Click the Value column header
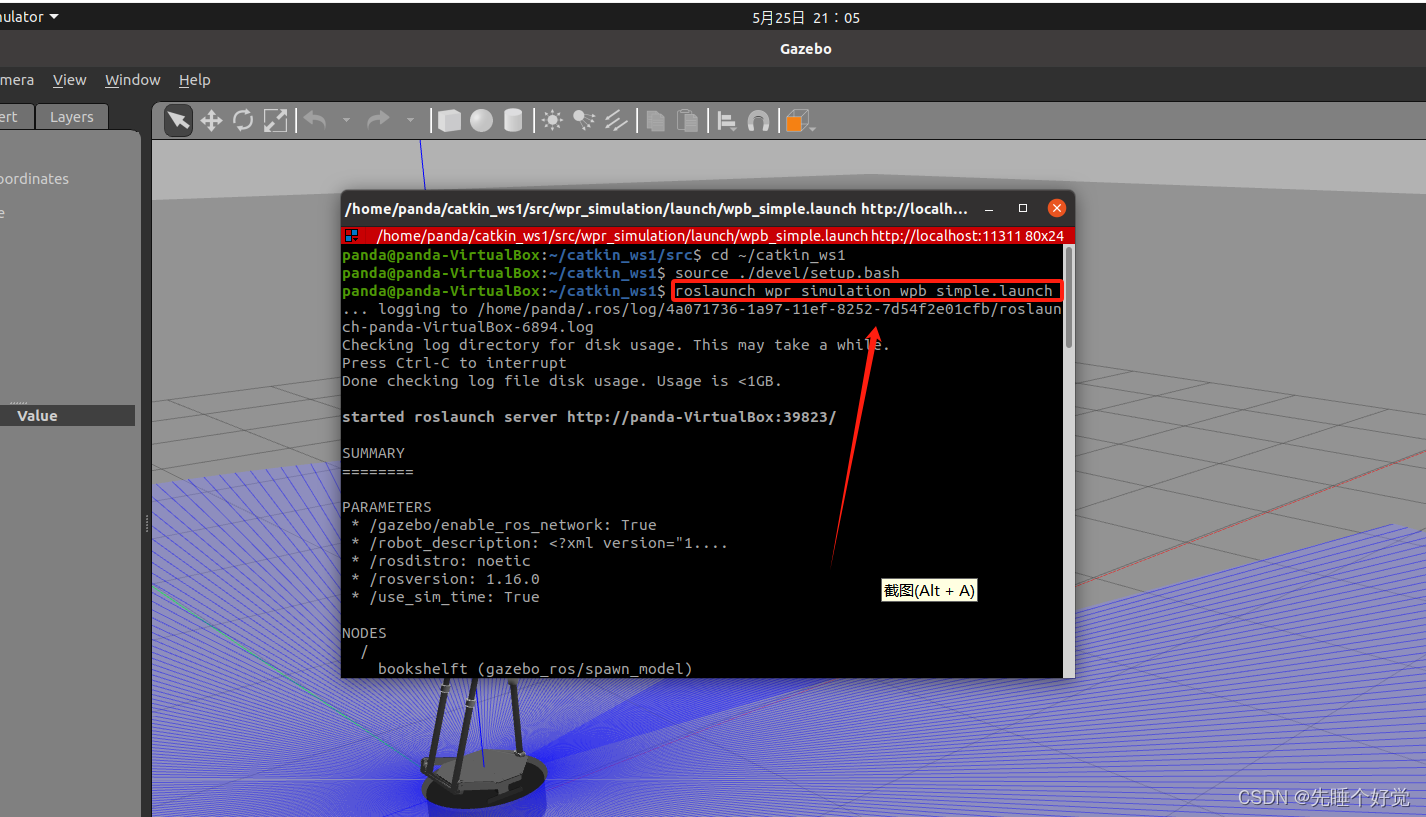This screenshot has height=817, width=1426. (37, 415)
